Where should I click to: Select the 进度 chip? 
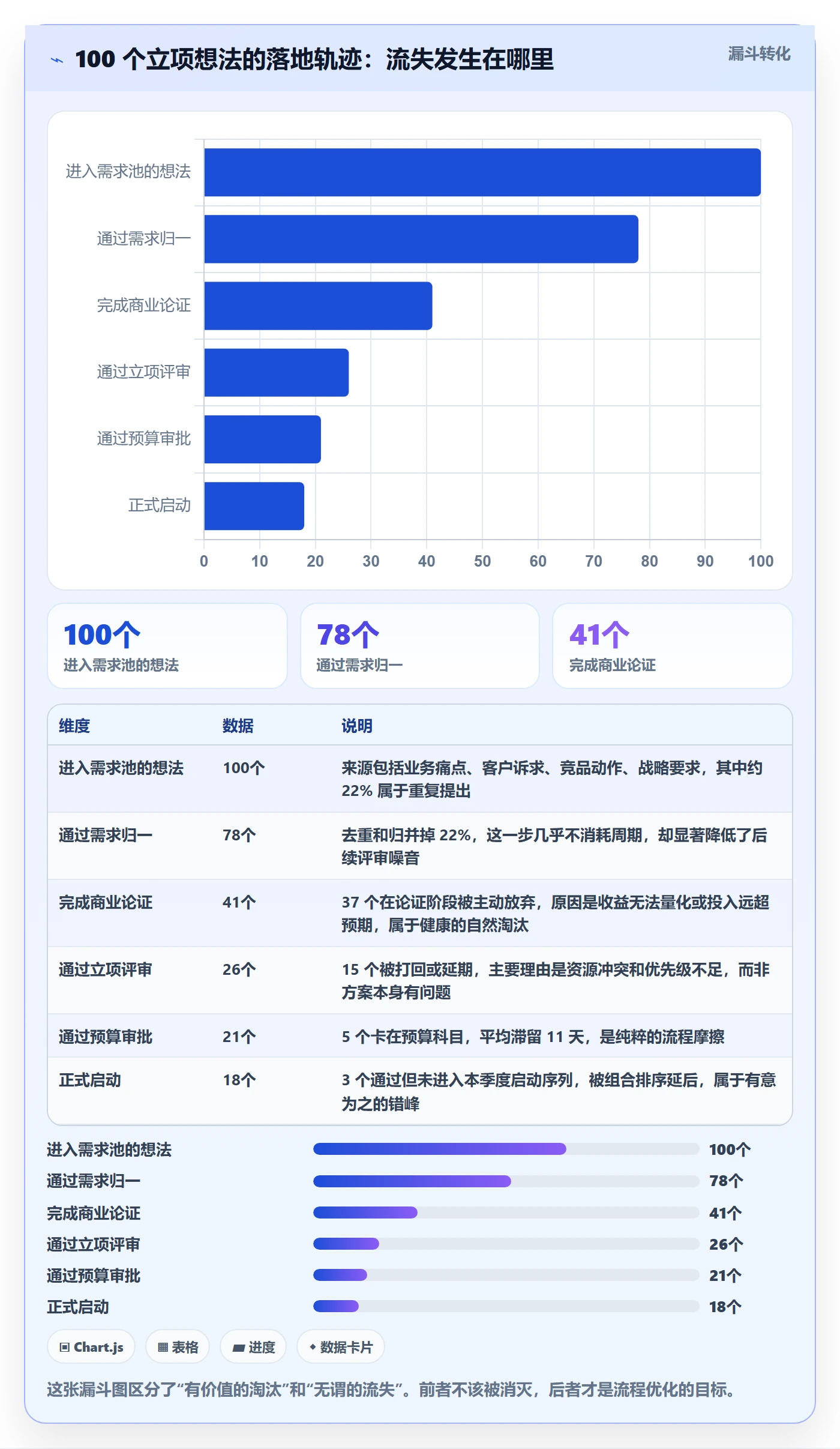(x=253, y=1347)
